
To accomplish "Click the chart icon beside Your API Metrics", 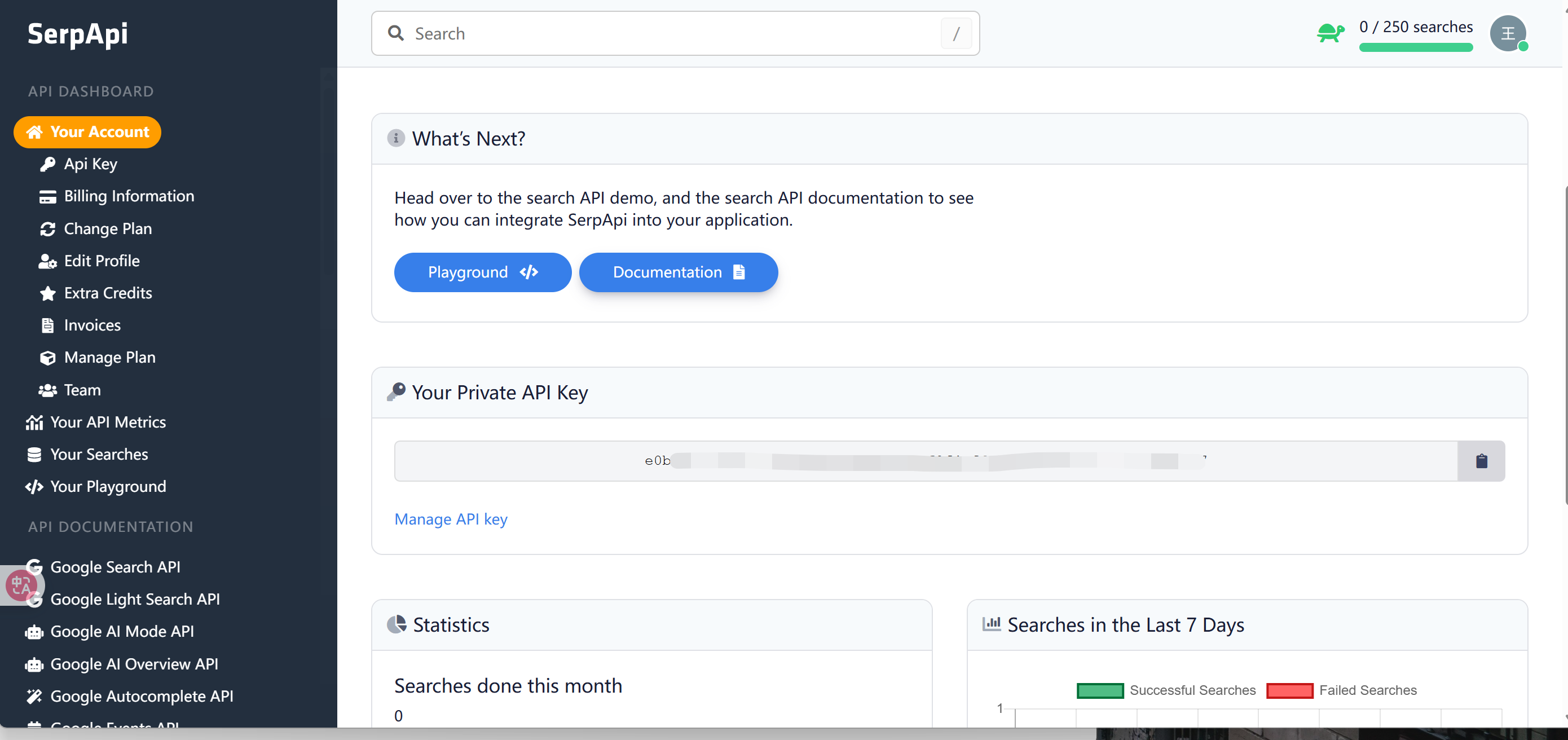I will [x=35, y=422].
